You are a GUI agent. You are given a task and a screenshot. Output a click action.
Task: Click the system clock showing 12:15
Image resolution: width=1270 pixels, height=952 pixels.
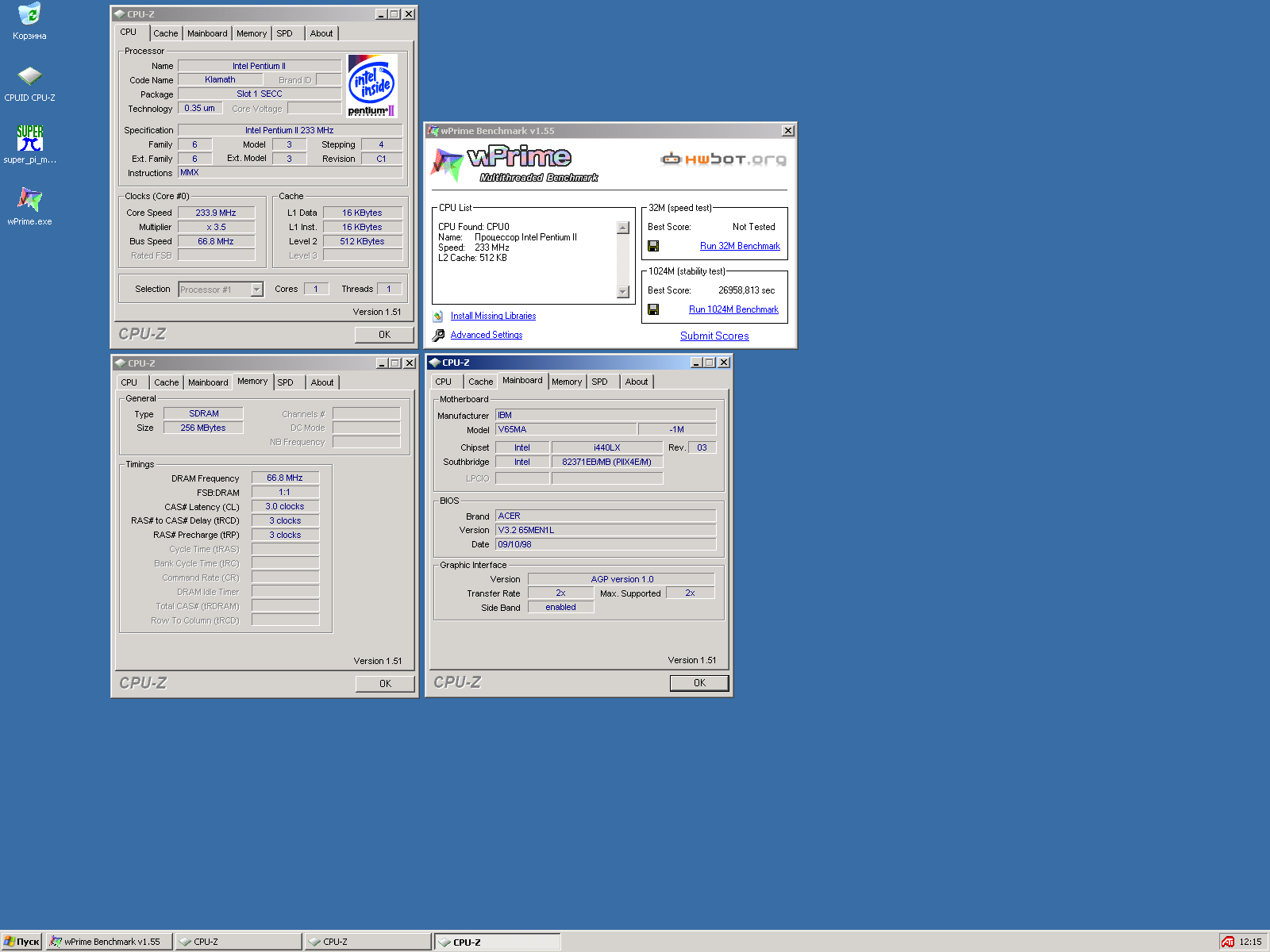coord(1250,942)
